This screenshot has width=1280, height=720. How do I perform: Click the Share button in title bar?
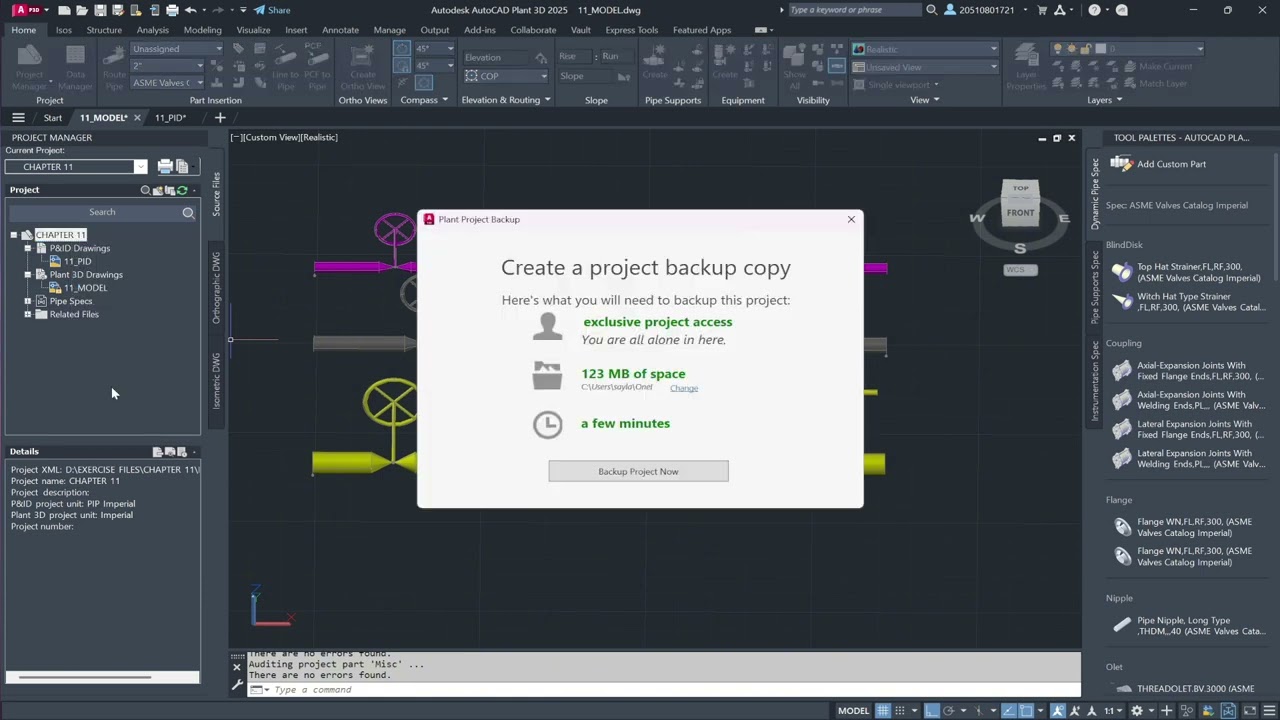pos(272,10)
